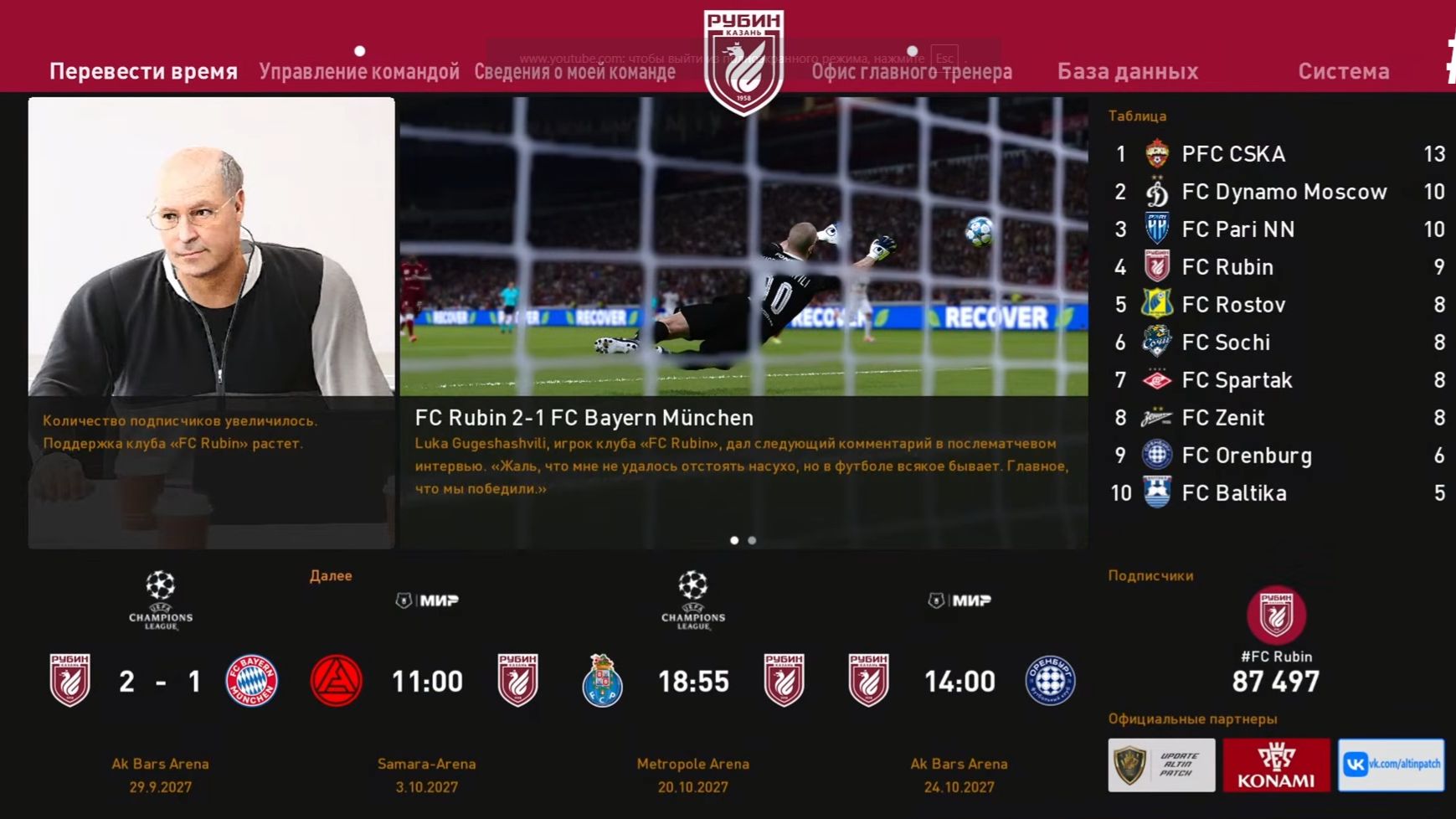Click Rubin crest left of 14:00
Viewport: 1456px width, 819px height.
868,680
